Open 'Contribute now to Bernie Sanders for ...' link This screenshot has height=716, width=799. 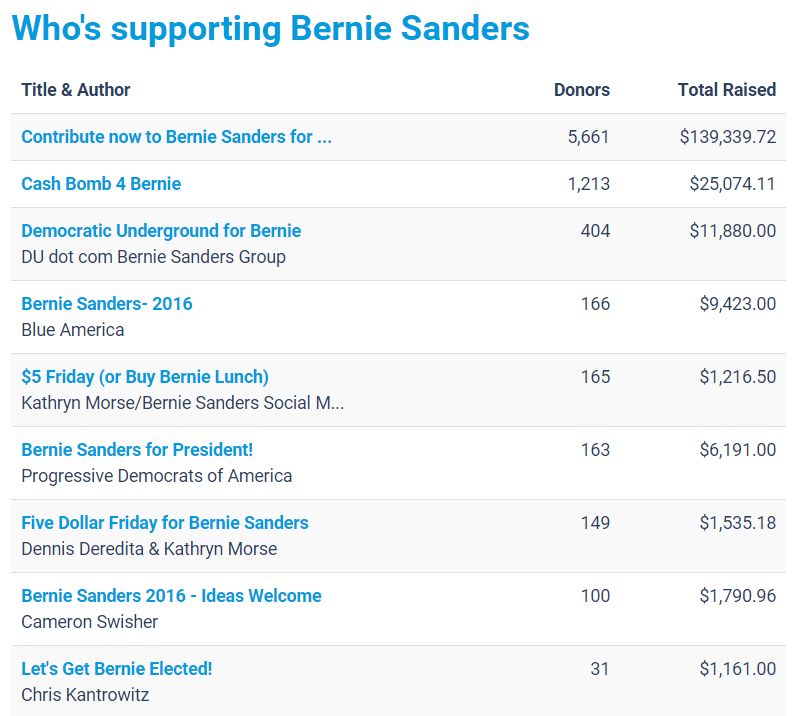[x=176, y=137]
